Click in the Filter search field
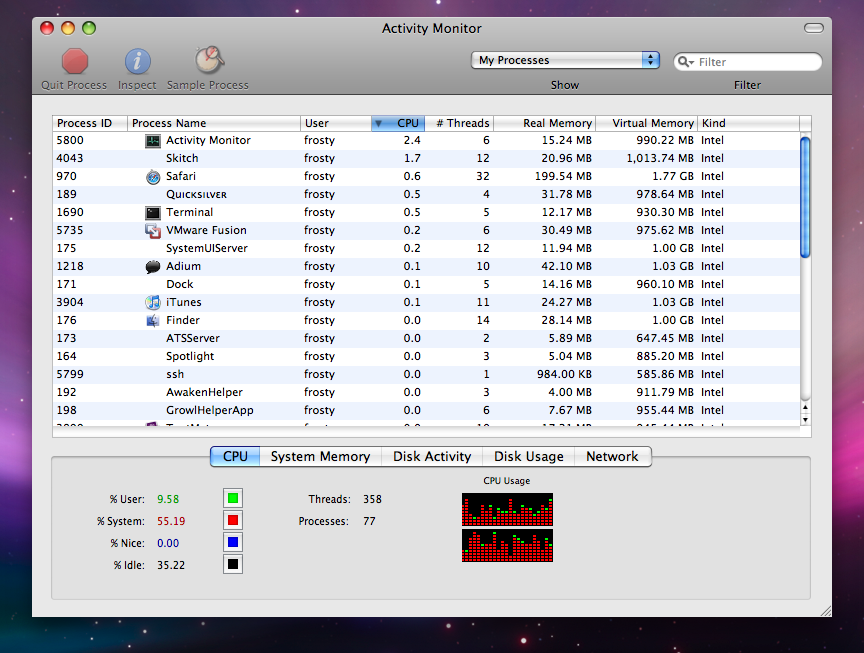The height and width of the screenshot is (653, 864). tap(755, 62)
